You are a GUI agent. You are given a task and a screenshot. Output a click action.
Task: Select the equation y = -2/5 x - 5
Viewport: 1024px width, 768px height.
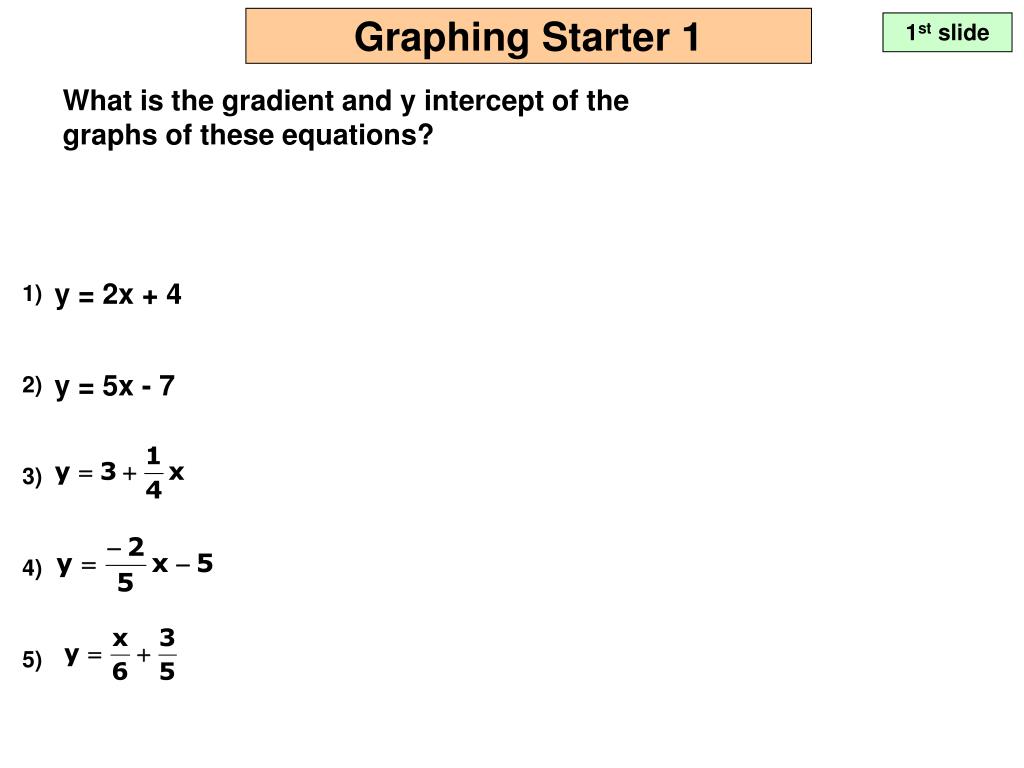[x=135, y=564]
